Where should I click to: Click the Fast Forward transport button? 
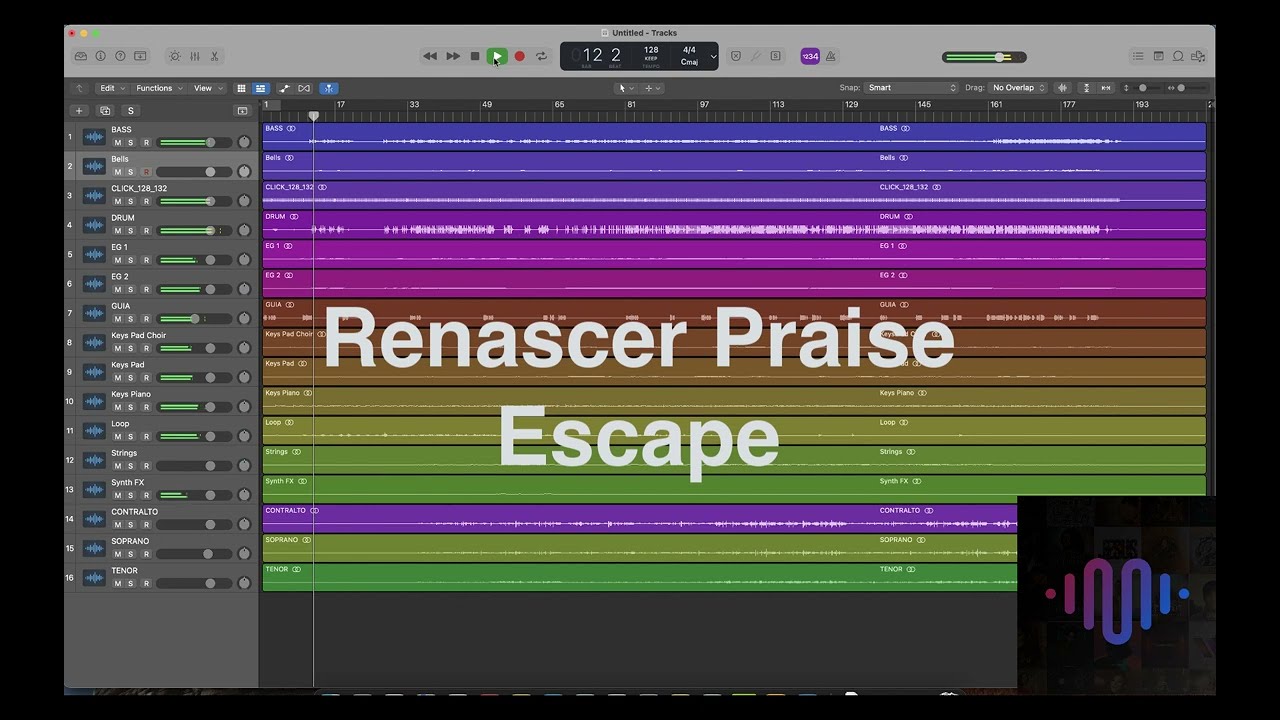pyautogui.click(x=453, y=56)
